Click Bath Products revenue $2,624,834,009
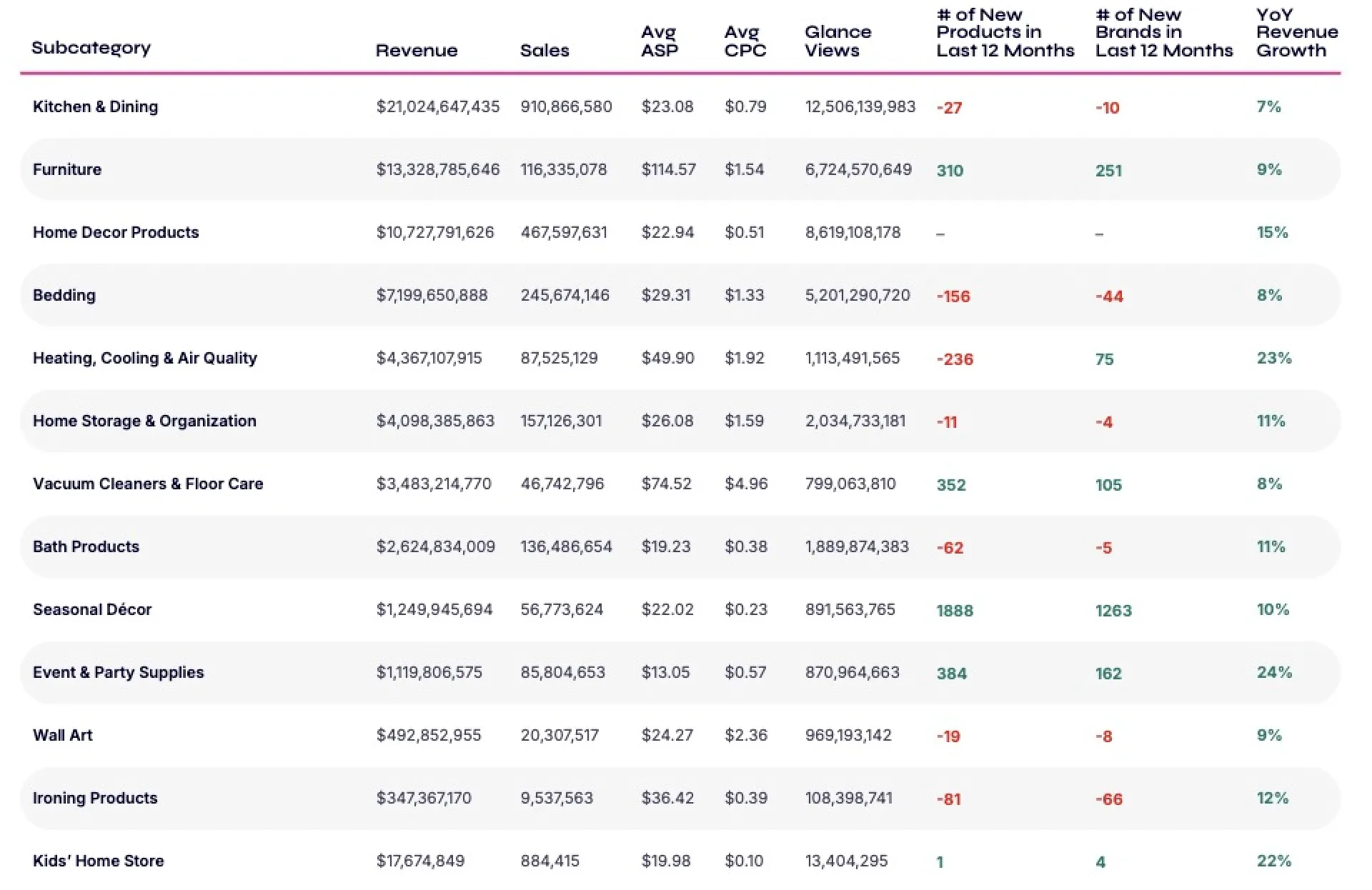1372x890 pixels. (x=436, y=546)
